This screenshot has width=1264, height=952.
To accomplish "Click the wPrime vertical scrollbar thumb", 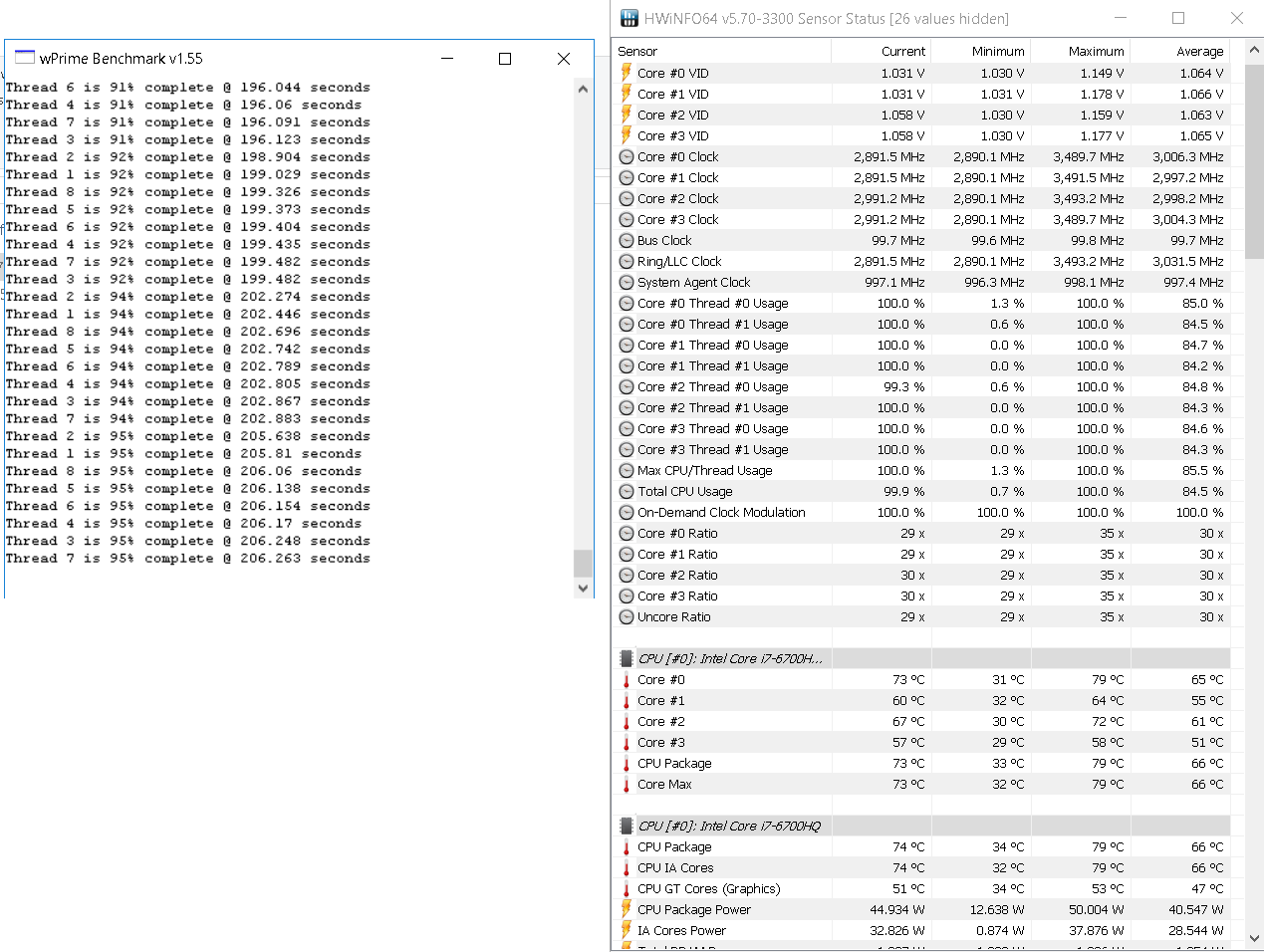I will pos(584,564).
